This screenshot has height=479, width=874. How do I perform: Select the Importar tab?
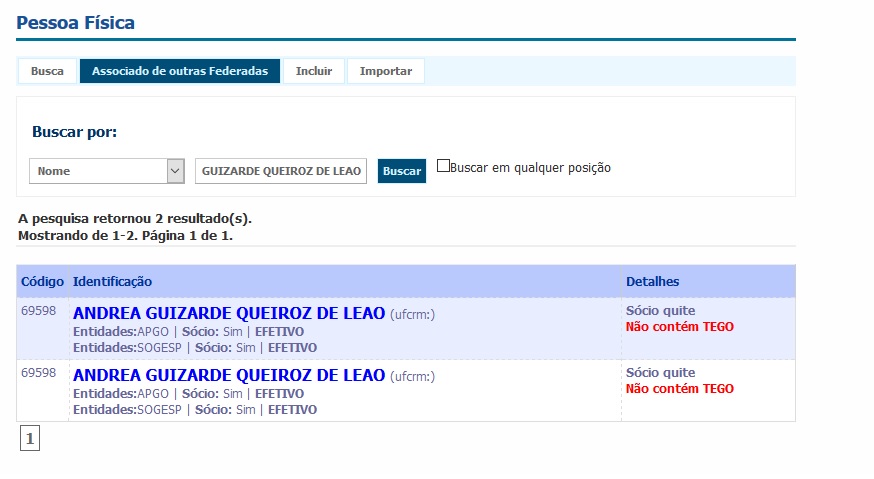coord(386,71)
